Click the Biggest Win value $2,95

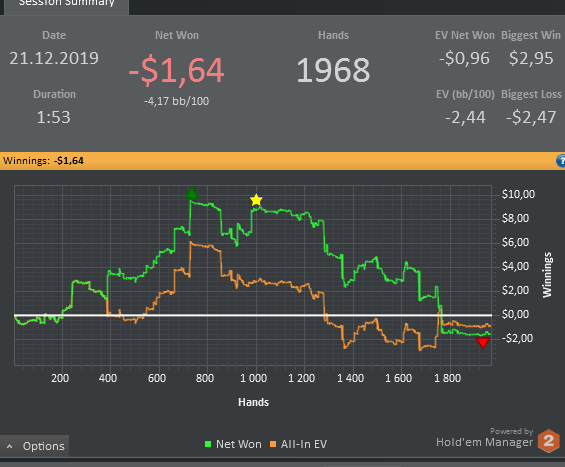[531, 58]
